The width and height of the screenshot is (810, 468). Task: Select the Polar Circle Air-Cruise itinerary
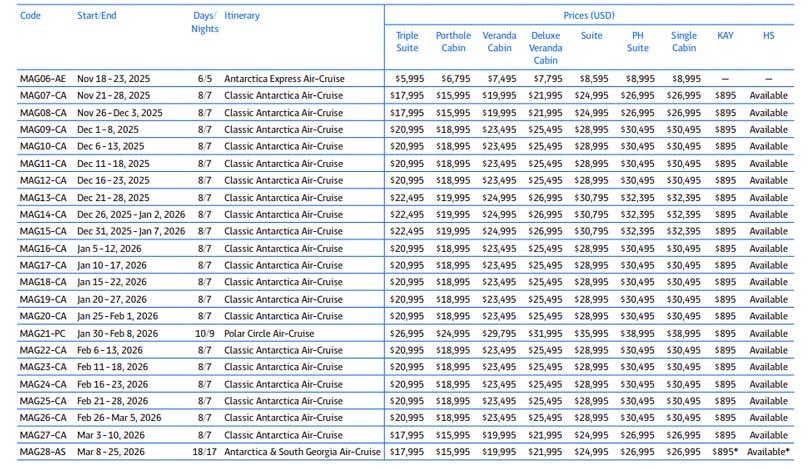[x=269, y=334]
